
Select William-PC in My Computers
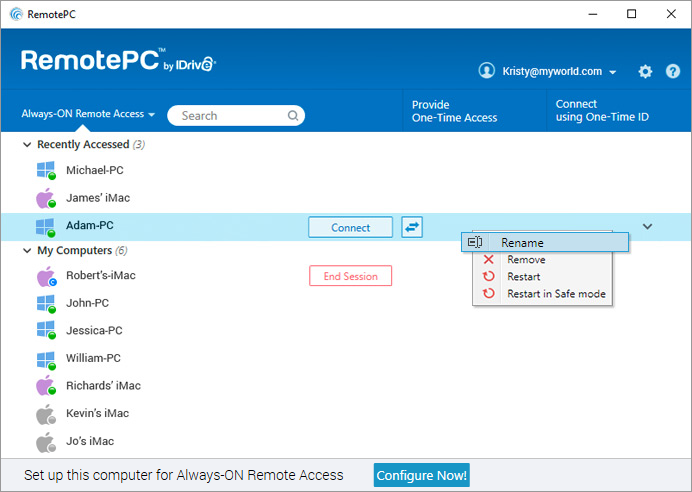[93, 358]
